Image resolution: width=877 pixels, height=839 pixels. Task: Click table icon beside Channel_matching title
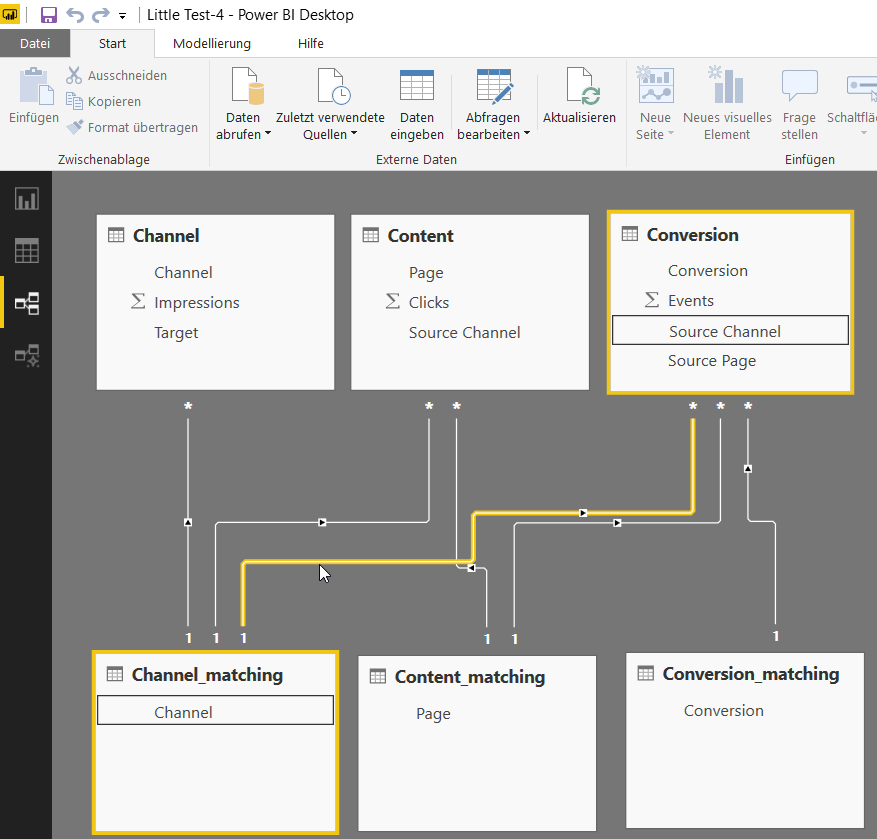[x=115, y=673]
